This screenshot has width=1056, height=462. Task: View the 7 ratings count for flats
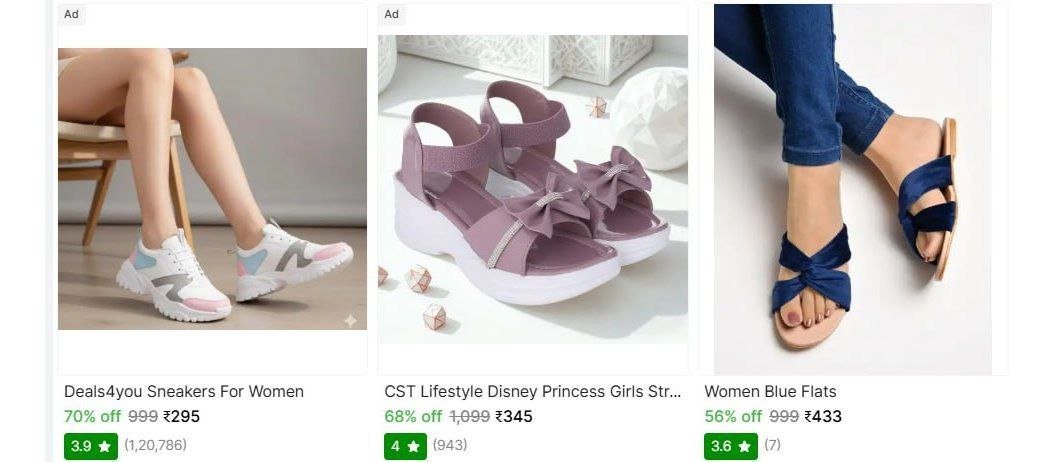point(773,445)
